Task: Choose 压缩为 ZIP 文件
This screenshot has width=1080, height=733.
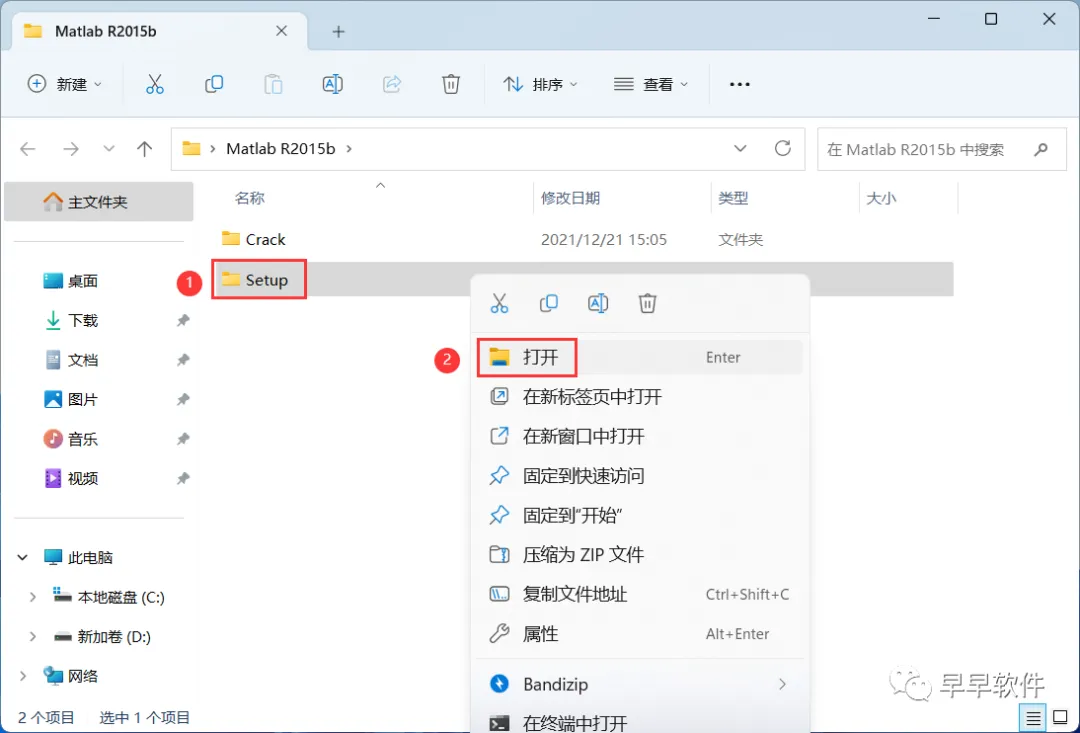Action: (640, 555)
